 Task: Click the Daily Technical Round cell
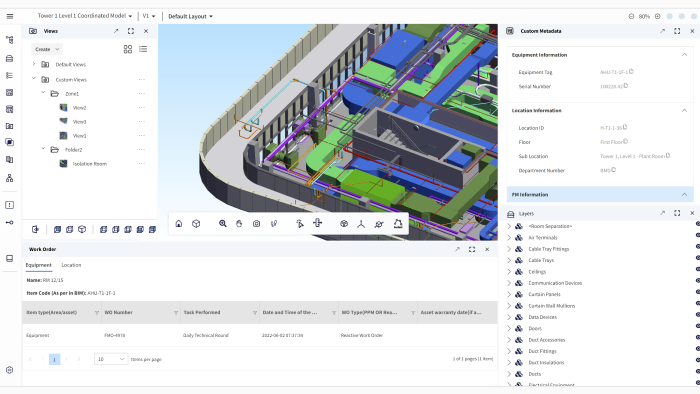[x=205, y=335]
